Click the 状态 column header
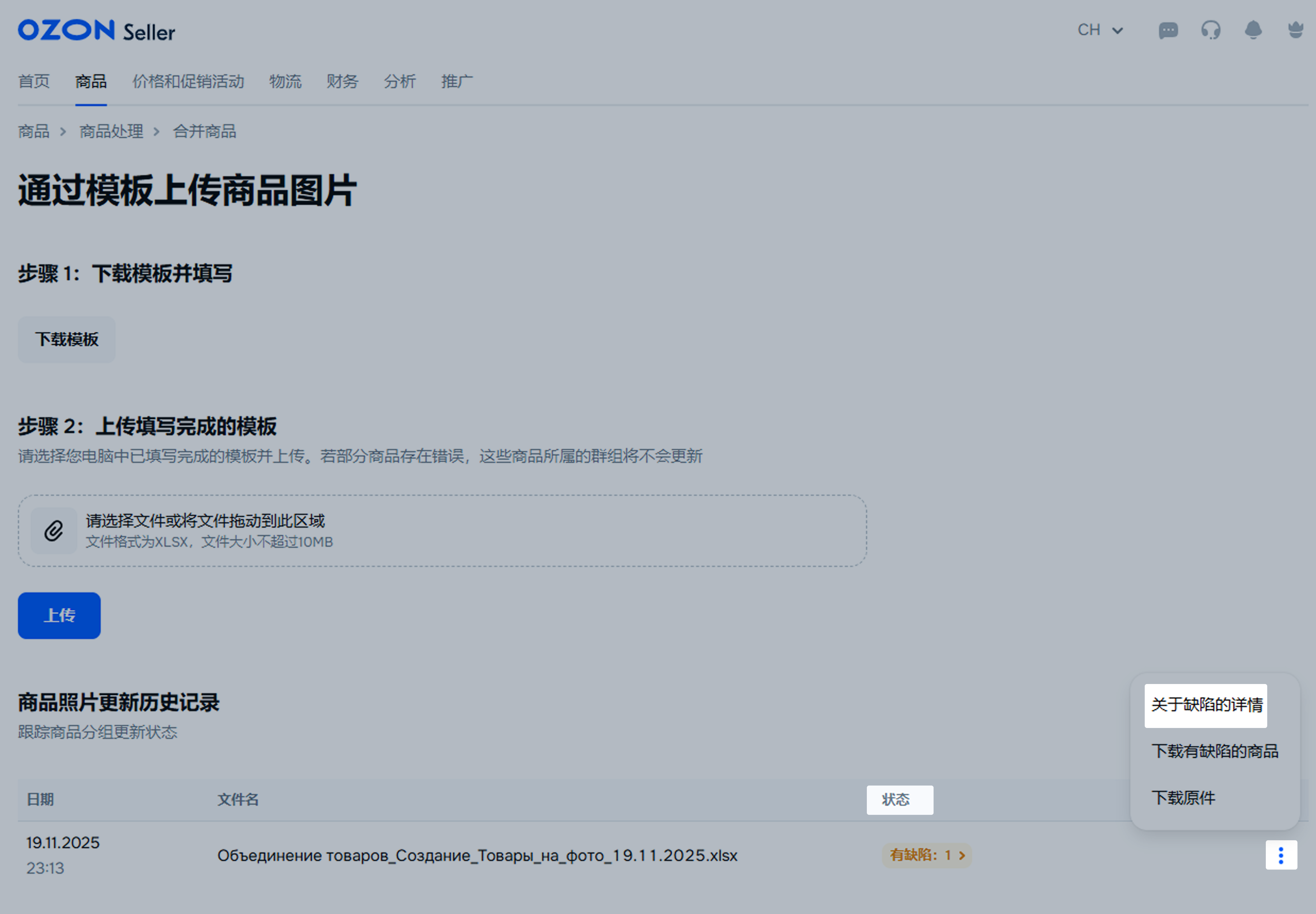Viewport: 1316px width, 914px height. click(x=899, y=800)
